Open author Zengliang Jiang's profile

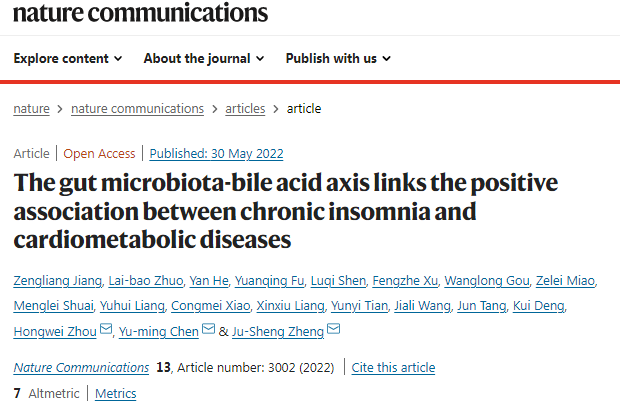pos(58,281)
